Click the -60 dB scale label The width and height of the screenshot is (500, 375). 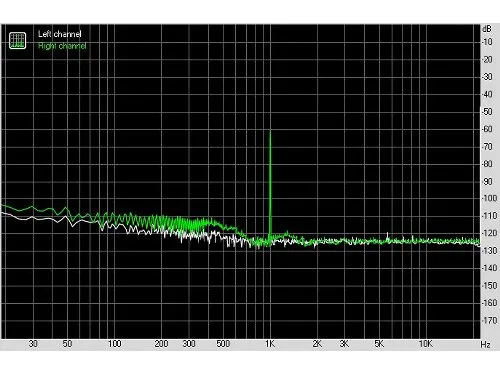coord(487,129)
